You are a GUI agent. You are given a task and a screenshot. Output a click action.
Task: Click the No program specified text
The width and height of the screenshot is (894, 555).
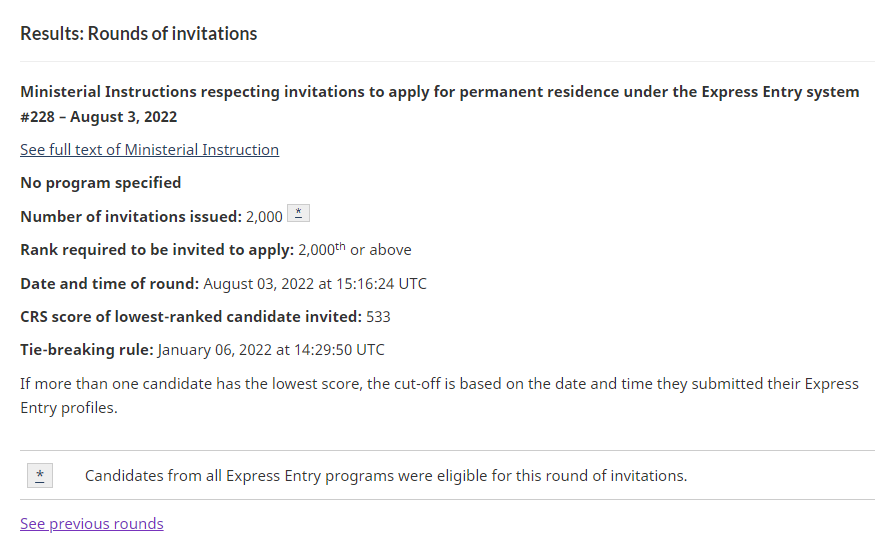pyautogui.click(x=101, y=183)
